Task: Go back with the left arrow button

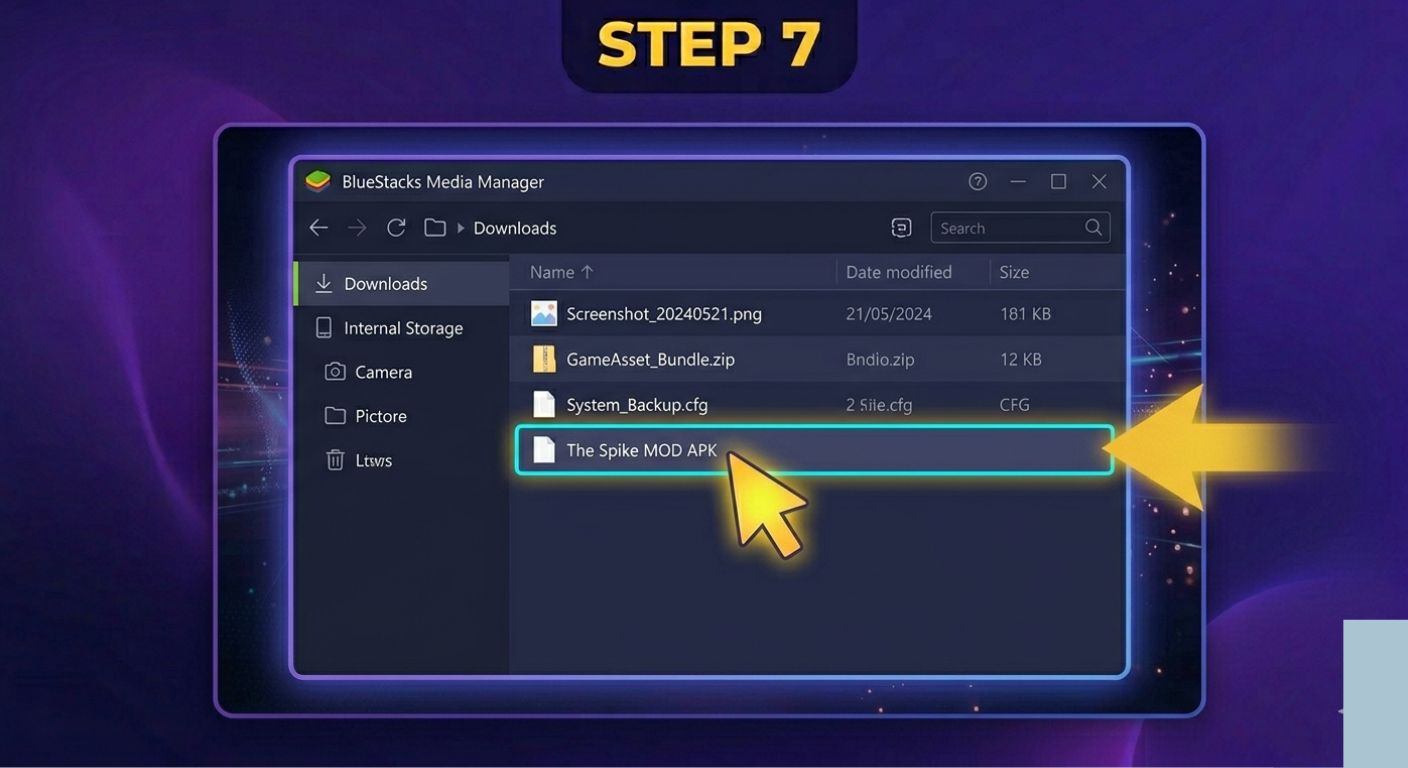Action: click(319, 228)
